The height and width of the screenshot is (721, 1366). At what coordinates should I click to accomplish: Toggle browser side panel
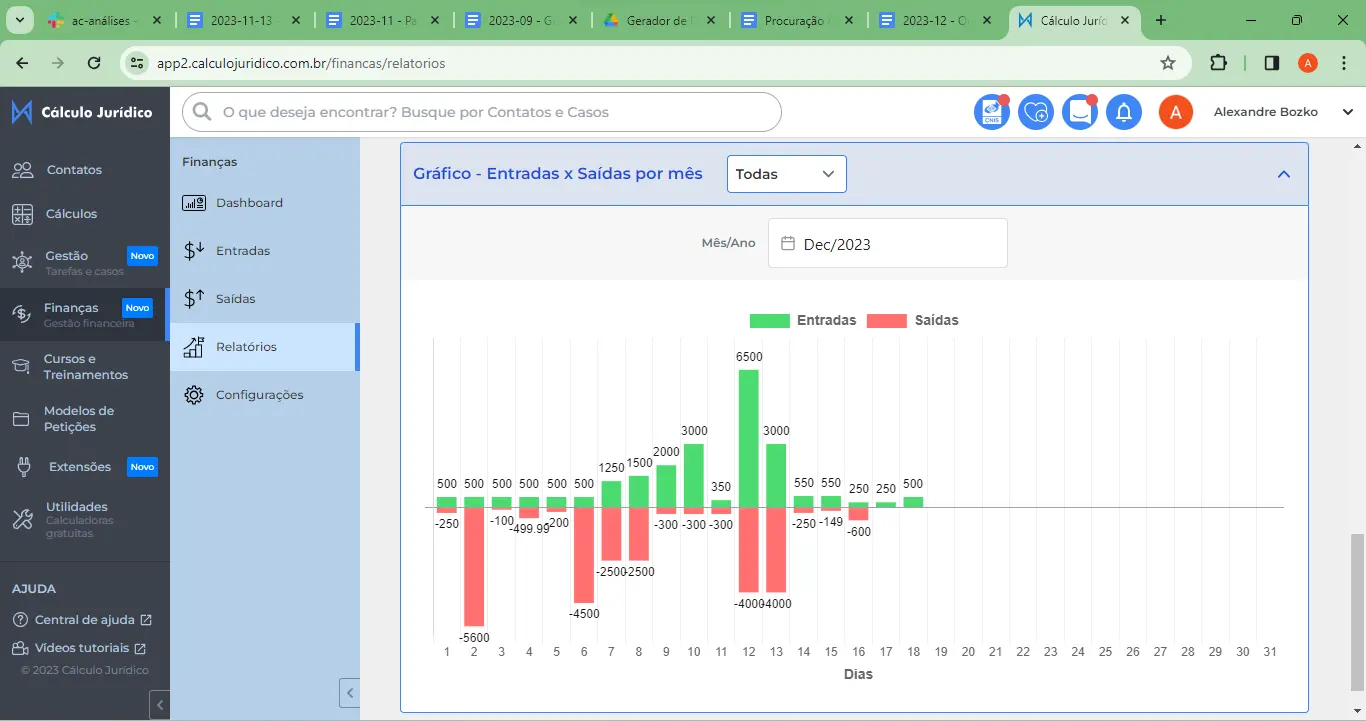click(1271, 63)
